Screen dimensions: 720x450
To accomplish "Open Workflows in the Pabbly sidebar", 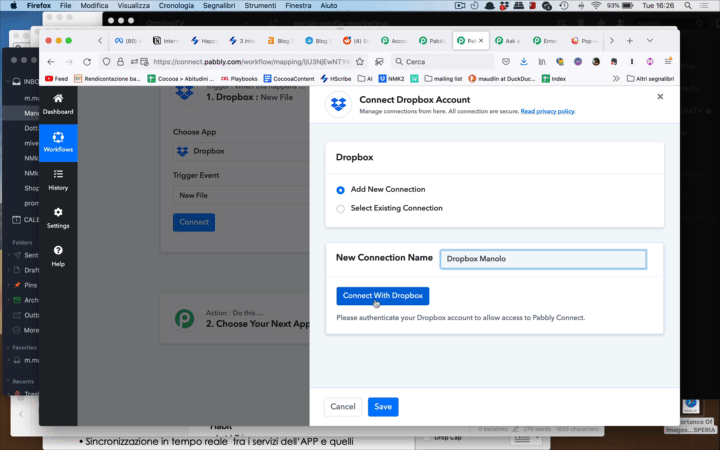I will tap(58, 142).
